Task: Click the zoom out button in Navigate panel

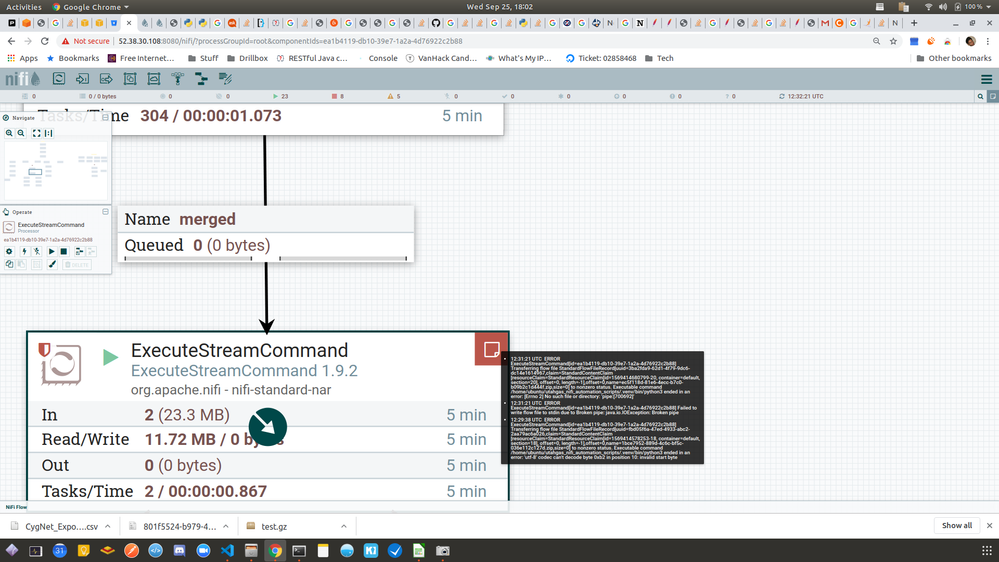Action: pyautogui.click(x=21, y=133)
